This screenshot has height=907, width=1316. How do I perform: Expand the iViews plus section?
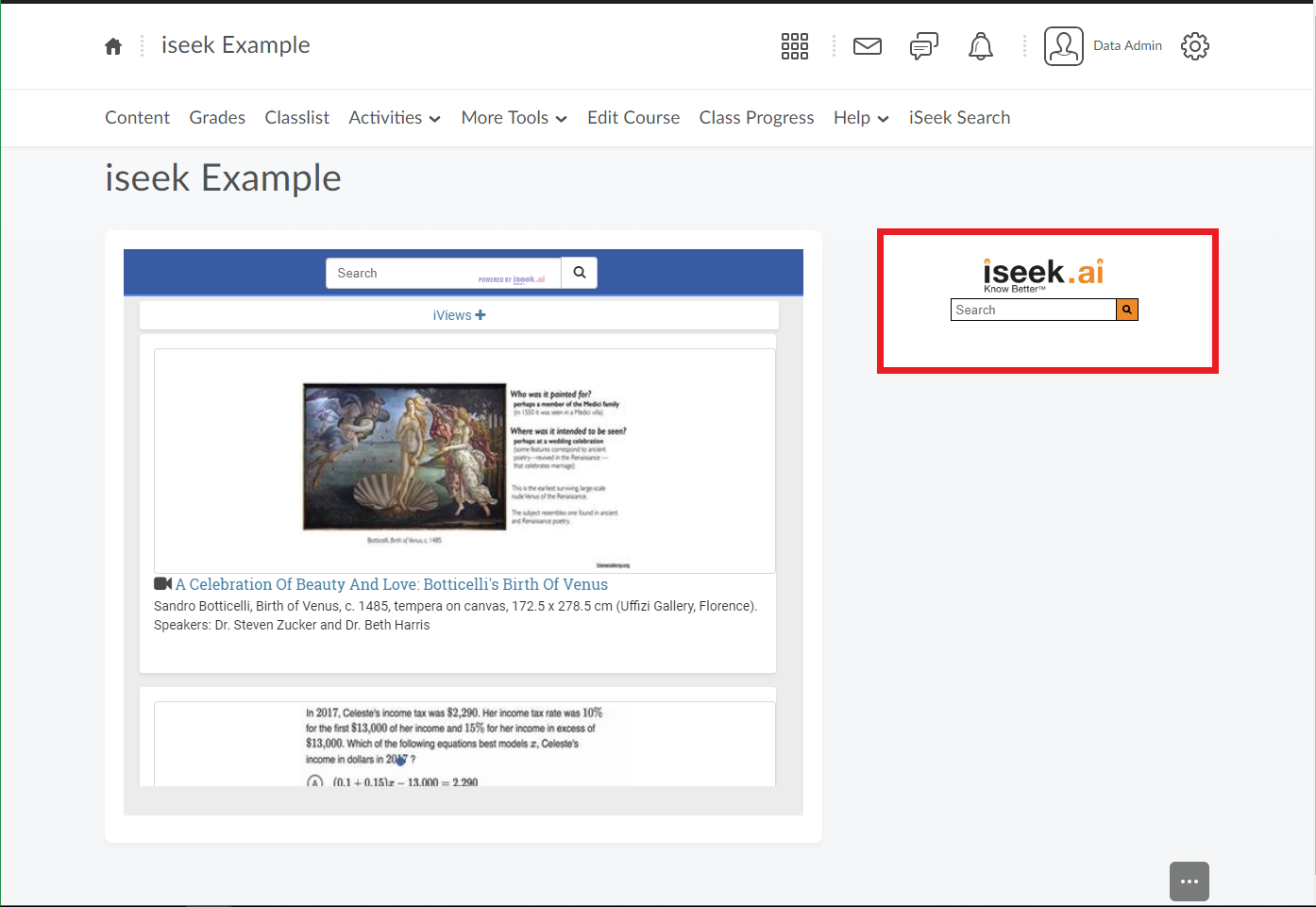(x=459, y=315)
